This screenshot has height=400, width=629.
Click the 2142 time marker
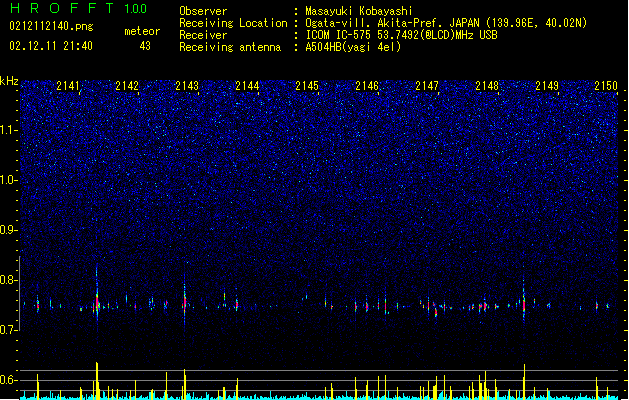[127, 86]
